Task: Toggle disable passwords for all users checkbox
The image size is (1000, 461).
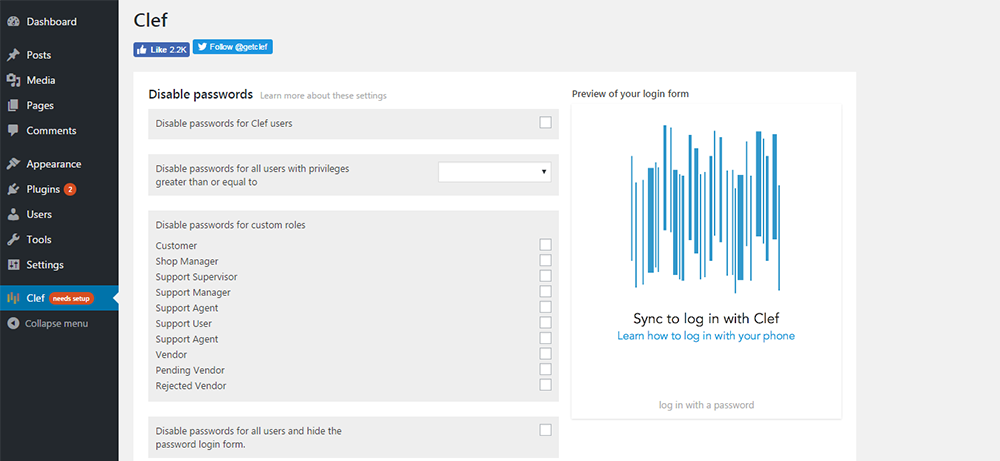Action: (545, 430)
